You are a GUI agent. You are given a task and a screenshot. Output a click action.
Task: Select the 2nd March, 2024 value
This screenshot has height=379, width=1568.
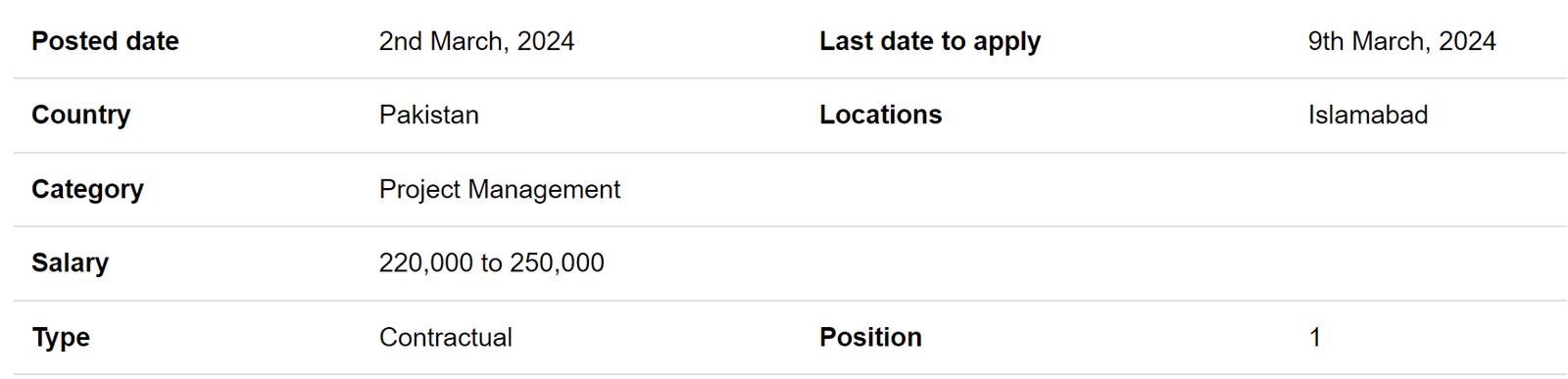coord(476,41)
